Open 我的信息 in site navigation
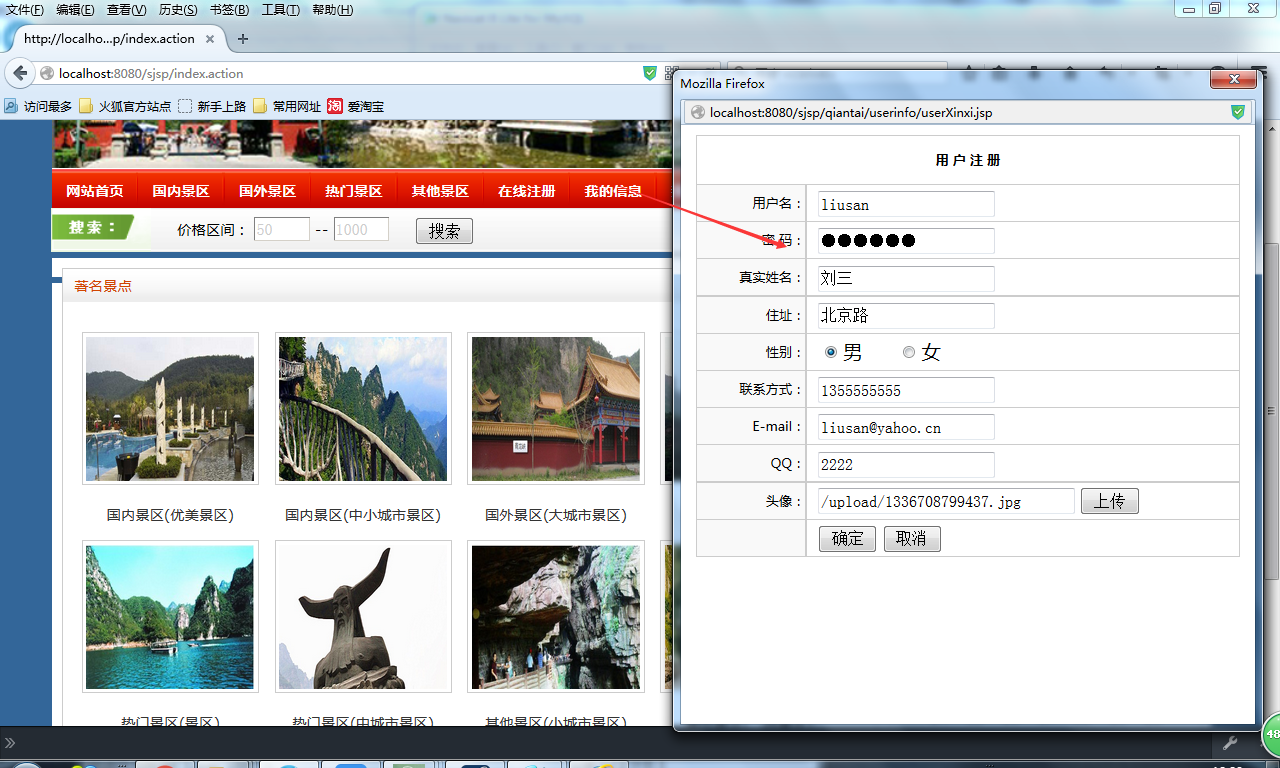Viewport: 1280px width, 768px height. pyautogui.click(x=613, y=191)
